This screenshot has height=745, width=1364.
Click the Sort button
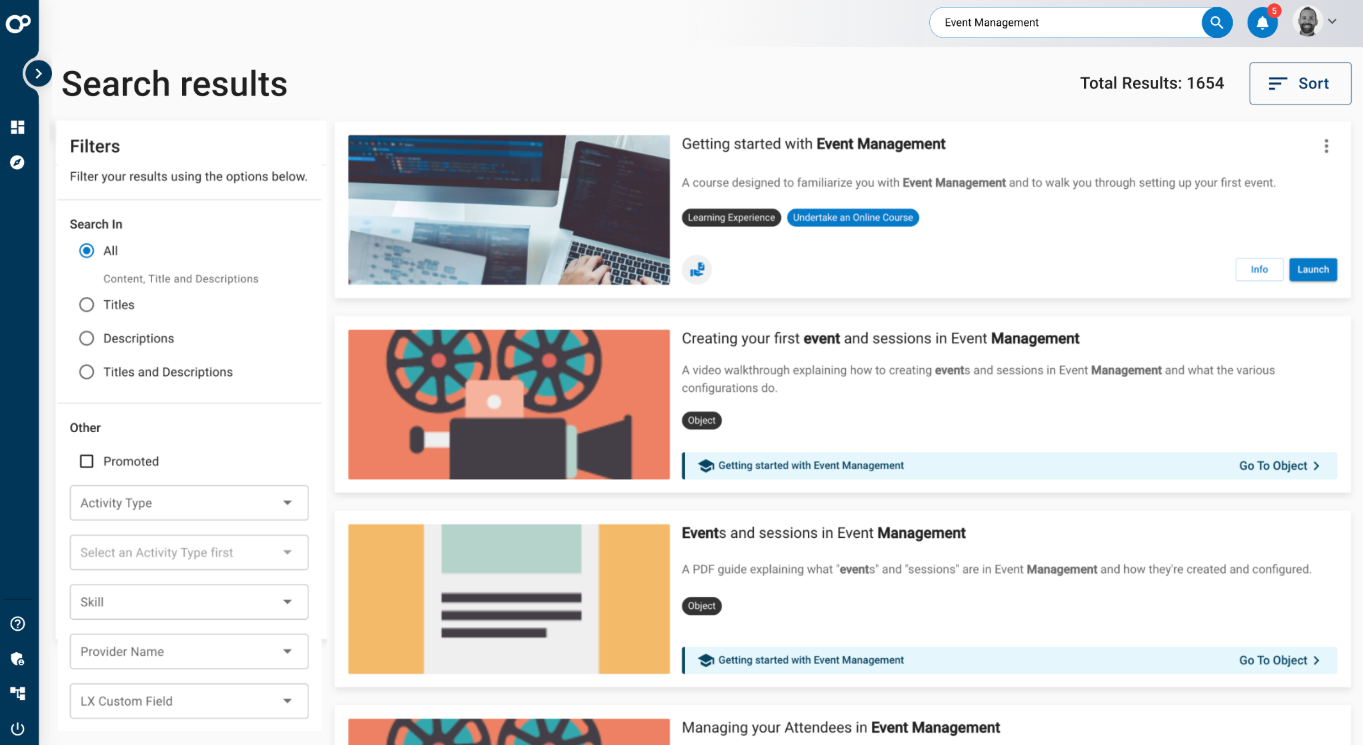click(x=1299, y=84)
